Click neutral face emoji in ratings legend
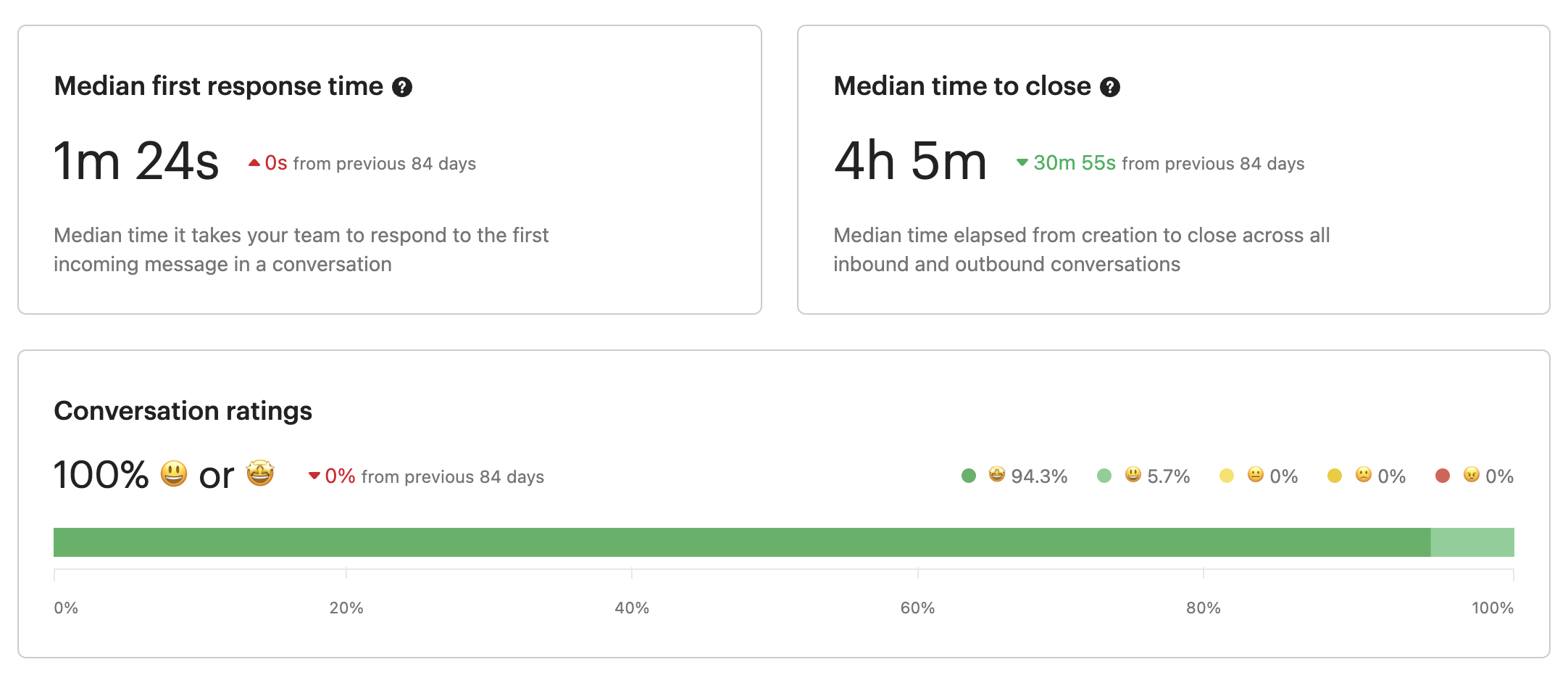The height and width of the screenshot is (683, 1568). click(1255, 474)
